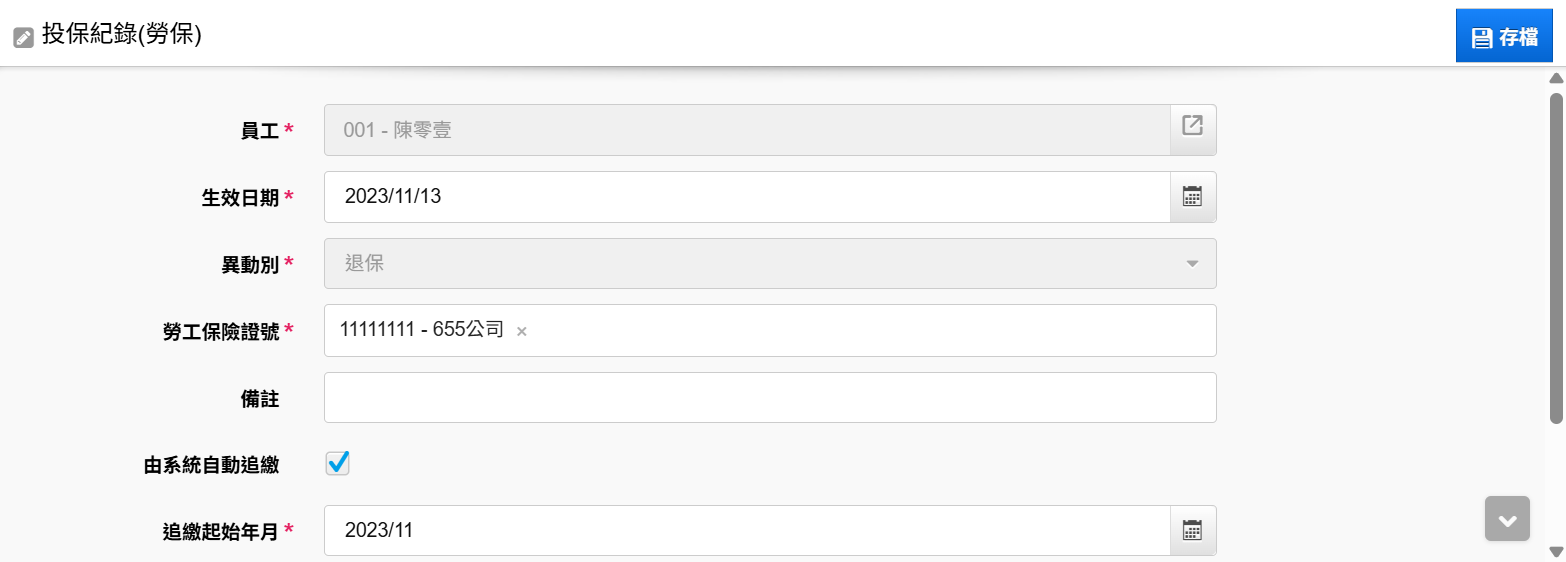Click the 追繳起始年月 input showing 2023/11
The width and height of the screenshot is (1566, 562).
pyautogui.click(x=747, y=530)
